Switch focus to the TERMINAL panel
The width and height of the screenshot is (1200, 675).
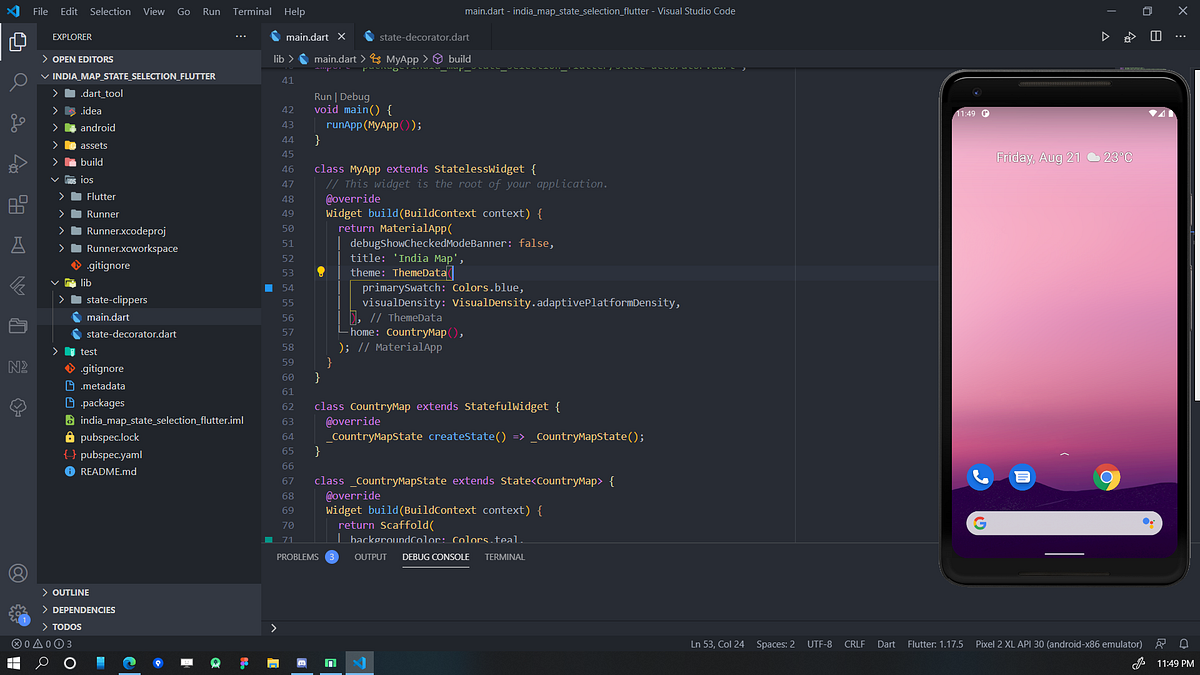click(504, 557)
